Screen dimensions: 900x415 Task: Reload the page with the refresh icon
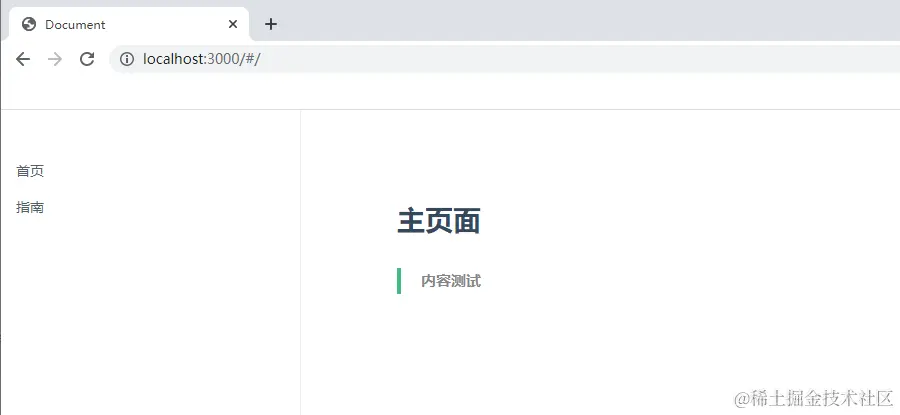87,59
